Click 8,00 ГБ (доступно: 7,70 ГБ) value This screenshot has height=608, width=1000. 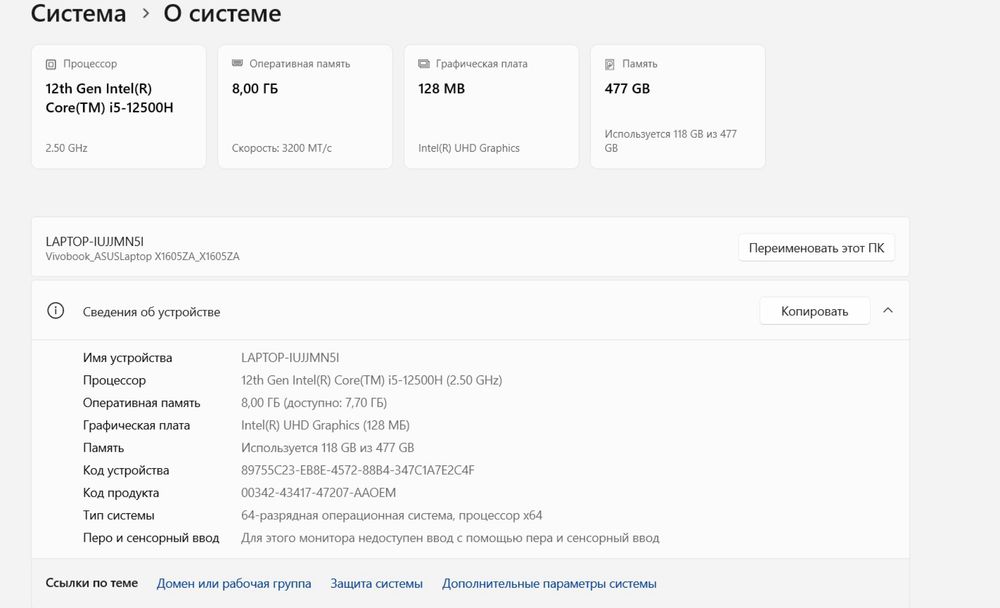(314, 403)
